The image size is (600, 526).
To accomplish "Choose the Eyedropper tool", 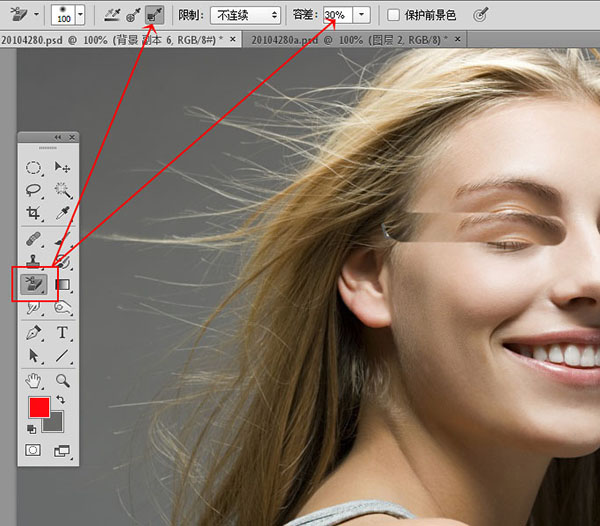I will pos(62,214).
